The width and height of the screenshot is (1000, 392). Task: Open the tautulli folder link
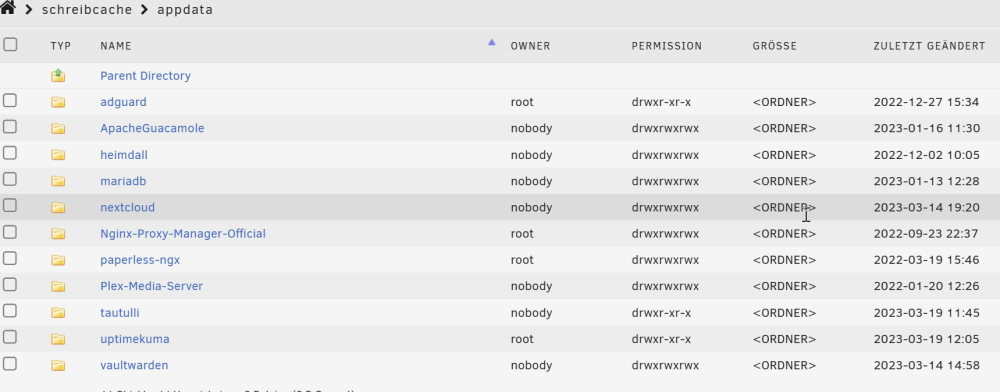(x=120, y=313)
